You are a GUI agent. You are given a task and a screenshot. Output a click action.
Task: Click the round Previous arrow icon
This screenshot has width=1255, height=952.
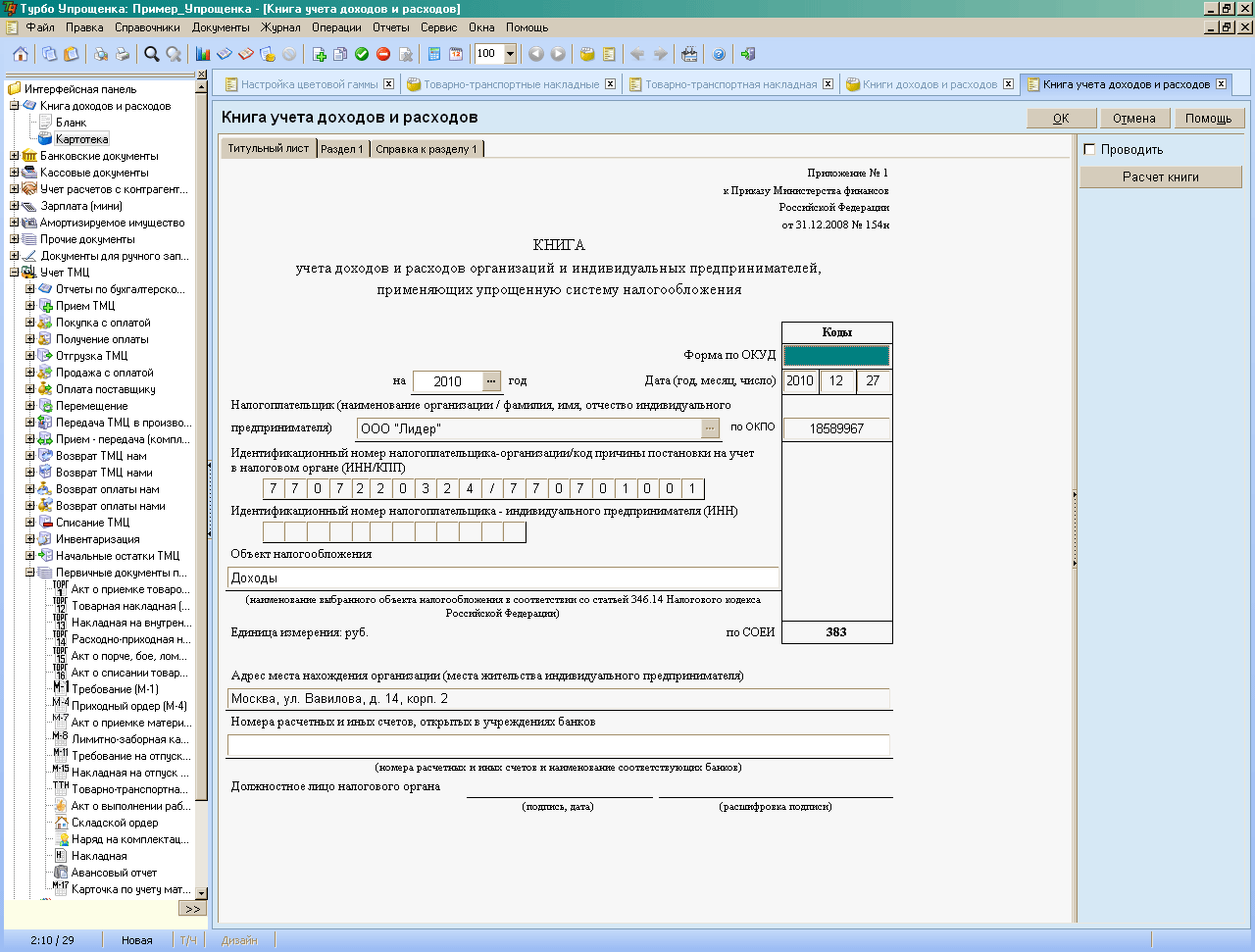pyautogui.click(x=536, y=54)
